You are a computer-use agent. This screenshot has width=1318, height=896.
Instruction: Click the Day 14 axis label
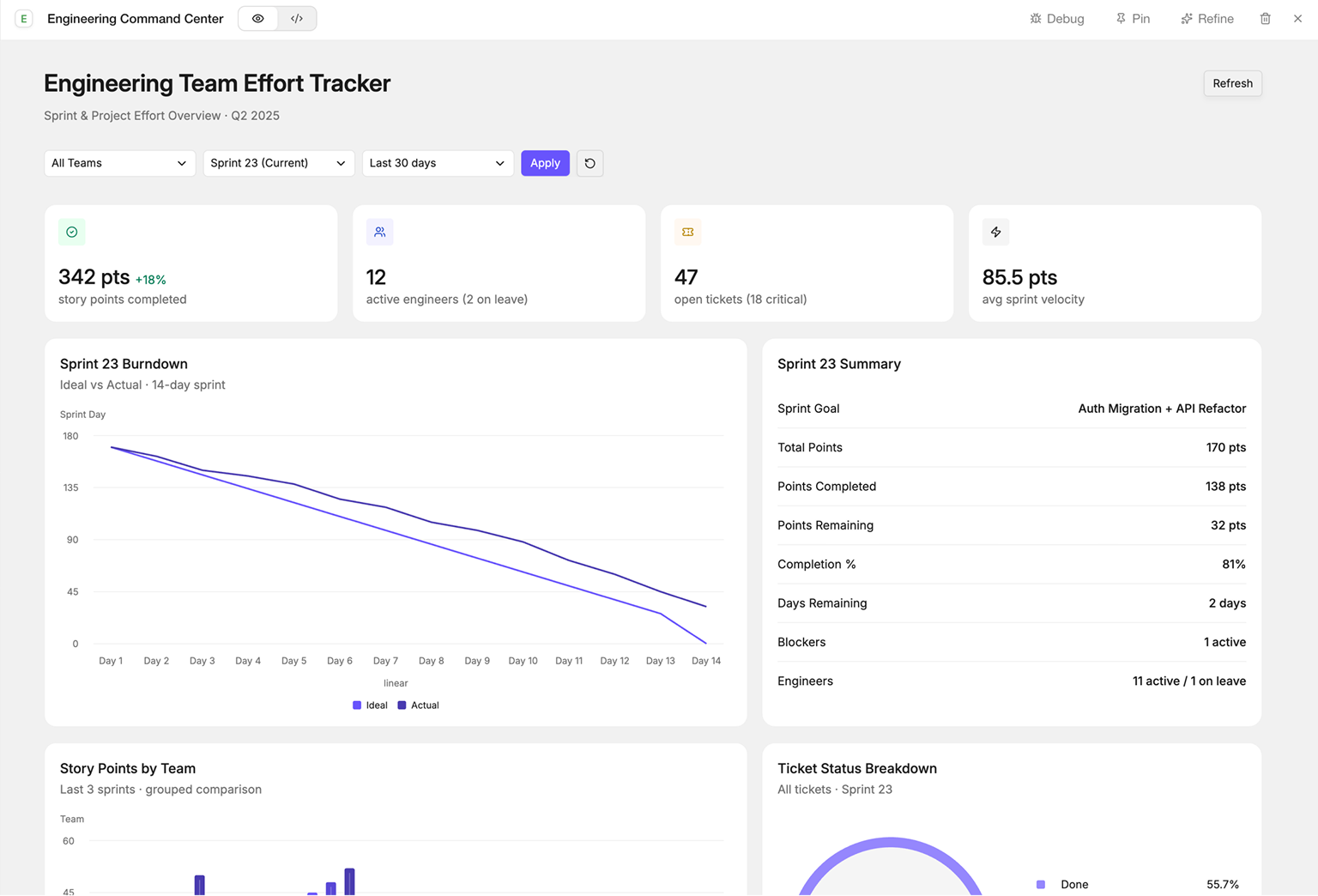[x=706, y=661]
